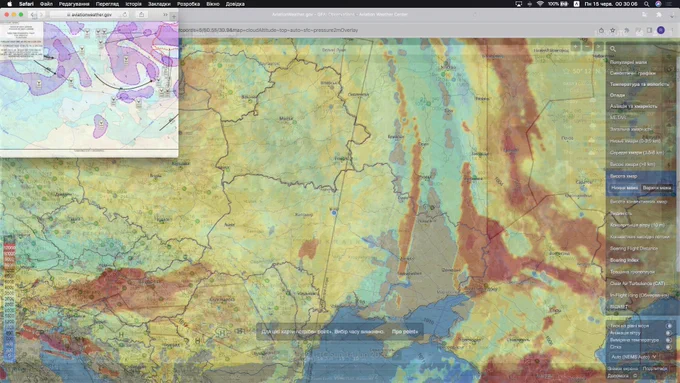Toggle Сітка switch
Viewport: 680px width, 383px height.
[x=669, y=347]
